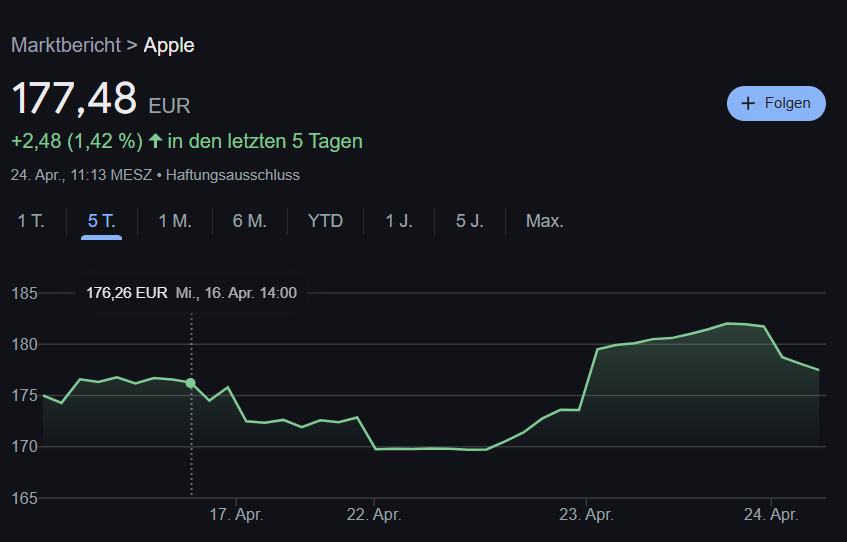Select the 5 T. range tab
The height and width of the screenshot is (542, 847).
tap(102, 221)
